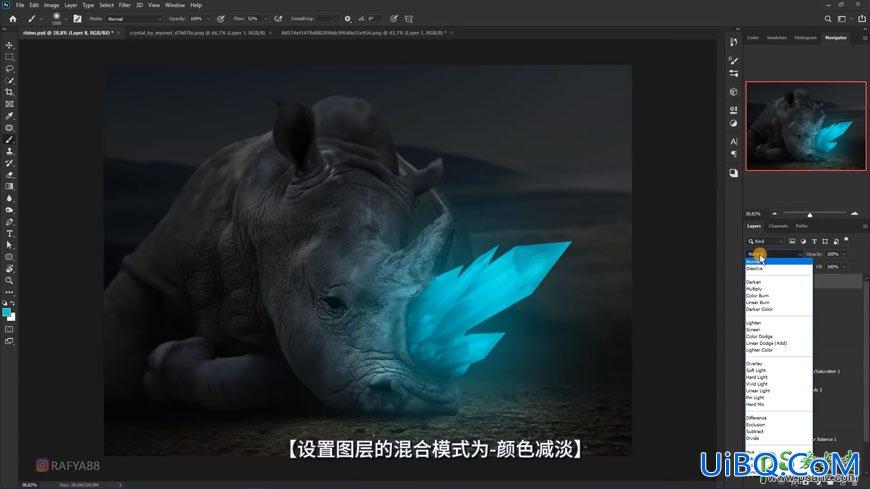Image resolution: width=870 pixels, height=489 pixels.
Task: Open the brush preset picker dropdown
Action: (x=65, y=19)
